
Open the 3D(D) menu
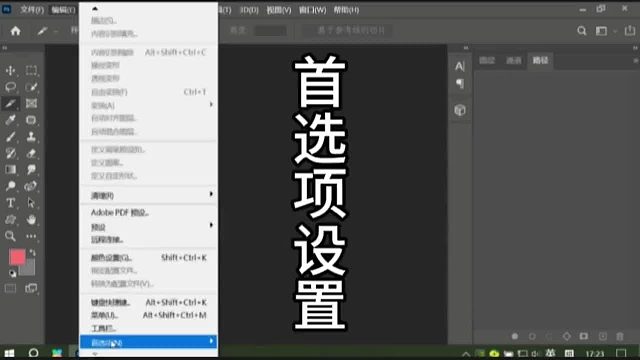249,10
